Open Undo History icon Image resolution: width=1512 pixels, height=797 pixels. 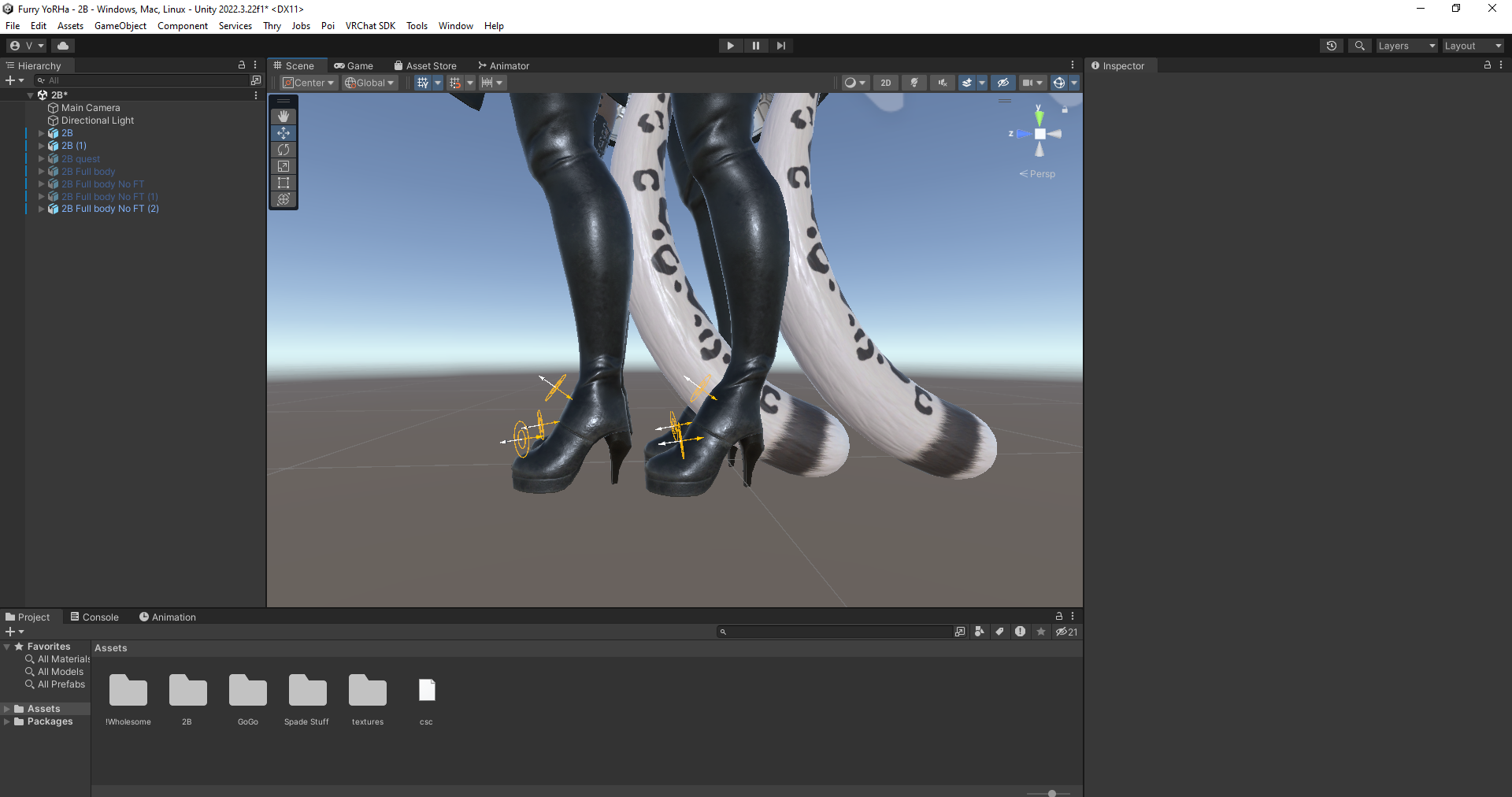point(1332,46)
